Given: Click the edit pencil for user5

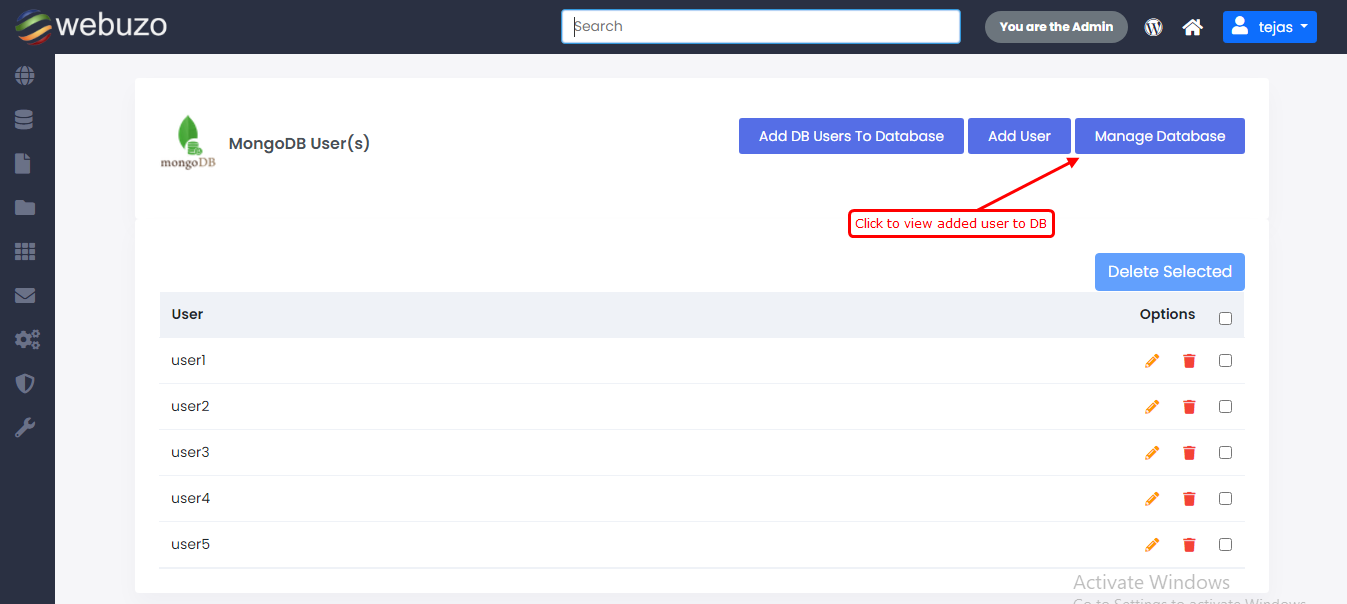Looking at the screenshot, I should 1152,545.
